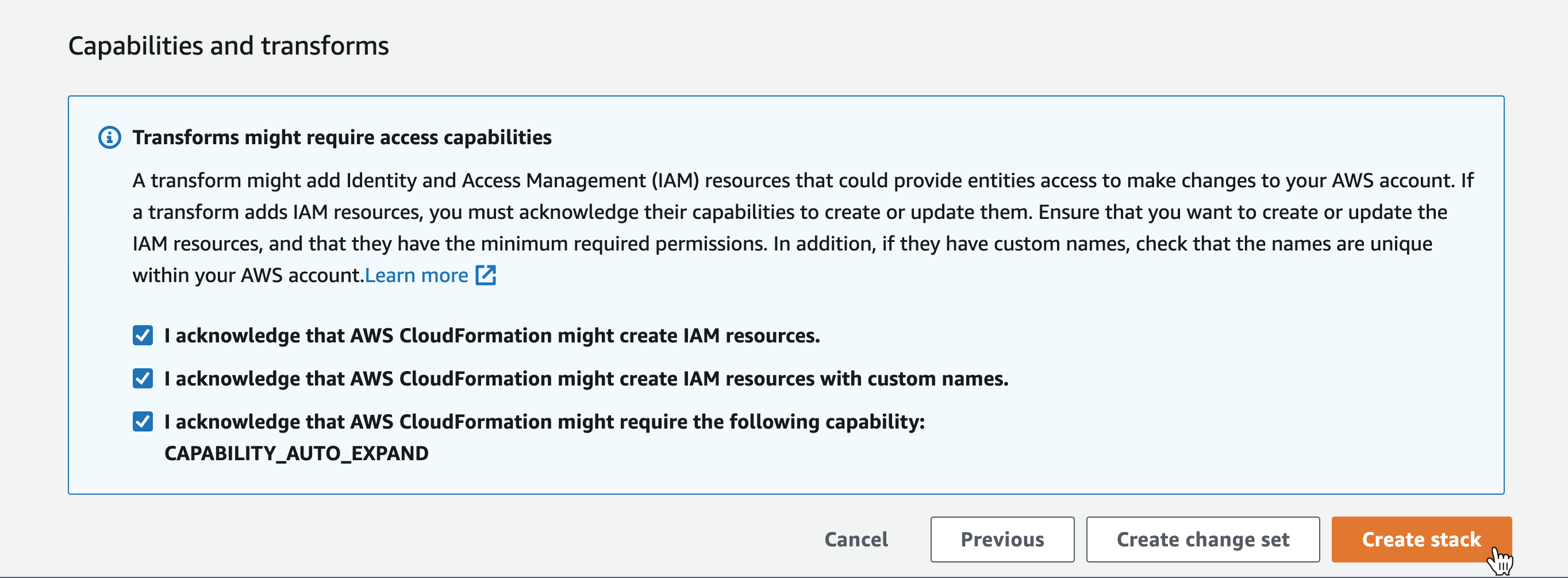Click the Capabilities and transforms heading
The height and width of the screenshot is (578, 1568).
(x=229, y=44)
